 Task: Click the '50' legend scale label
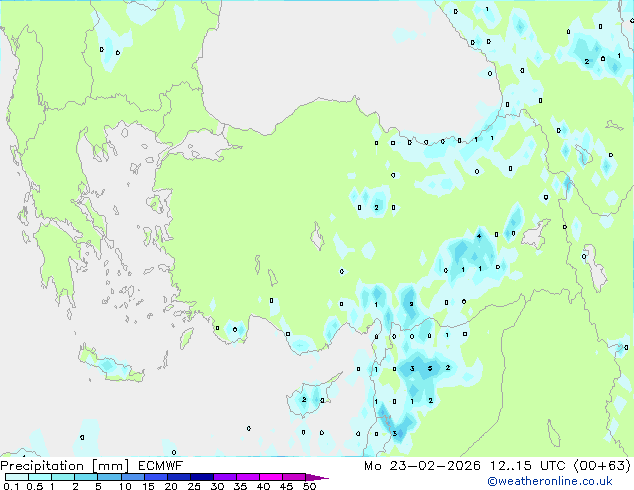click(x=309, y=486)
